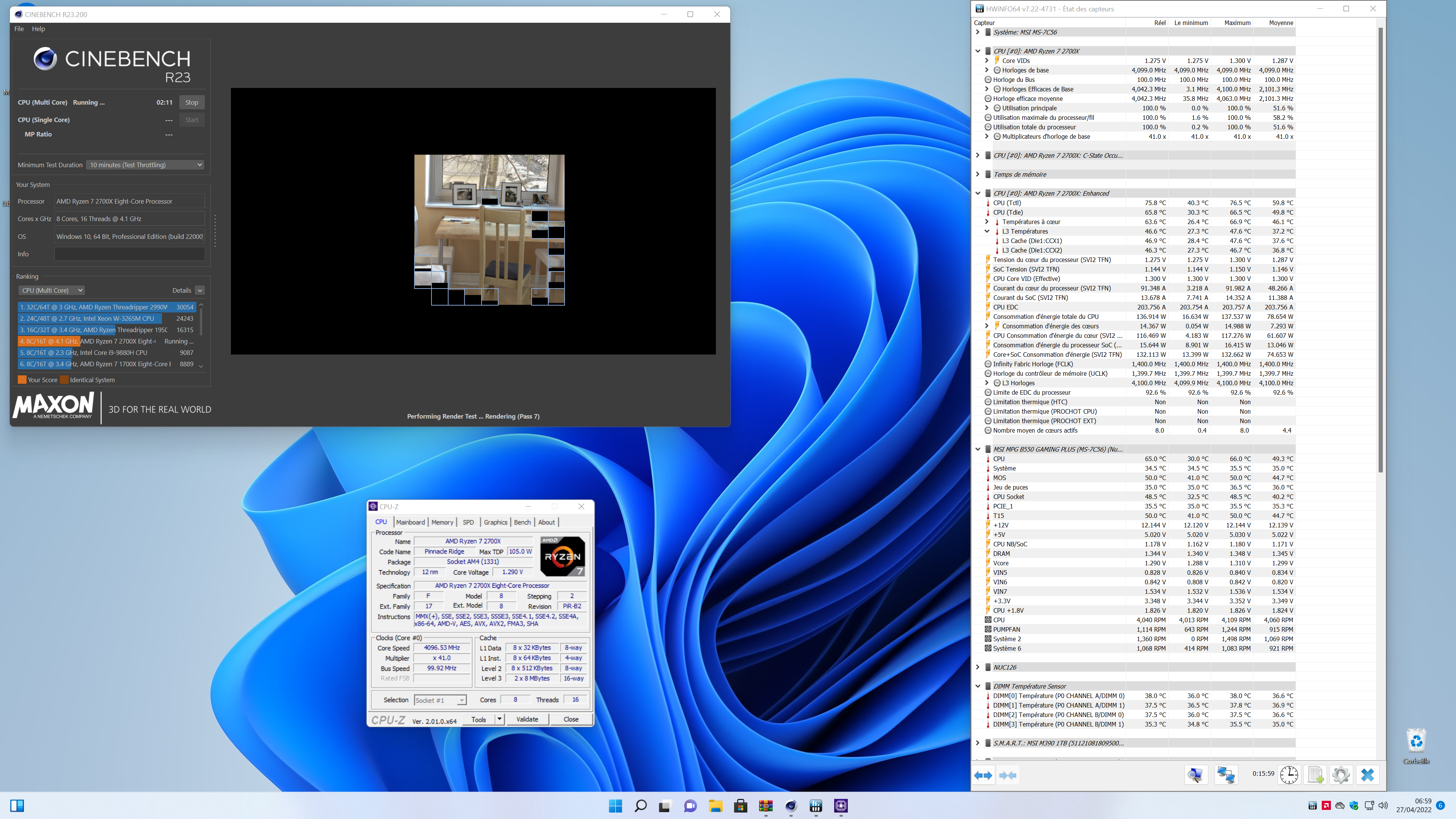Image resolution: width=1456 pixels, height=819 pixels.
Task: Open HWiNFO sensor settings gear icon
Action: [x=1341, y=775]
